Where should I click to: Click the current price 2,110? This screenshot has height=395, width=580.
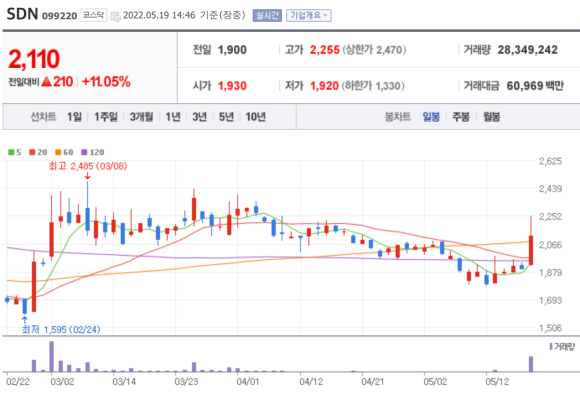[x=34, y=59]
